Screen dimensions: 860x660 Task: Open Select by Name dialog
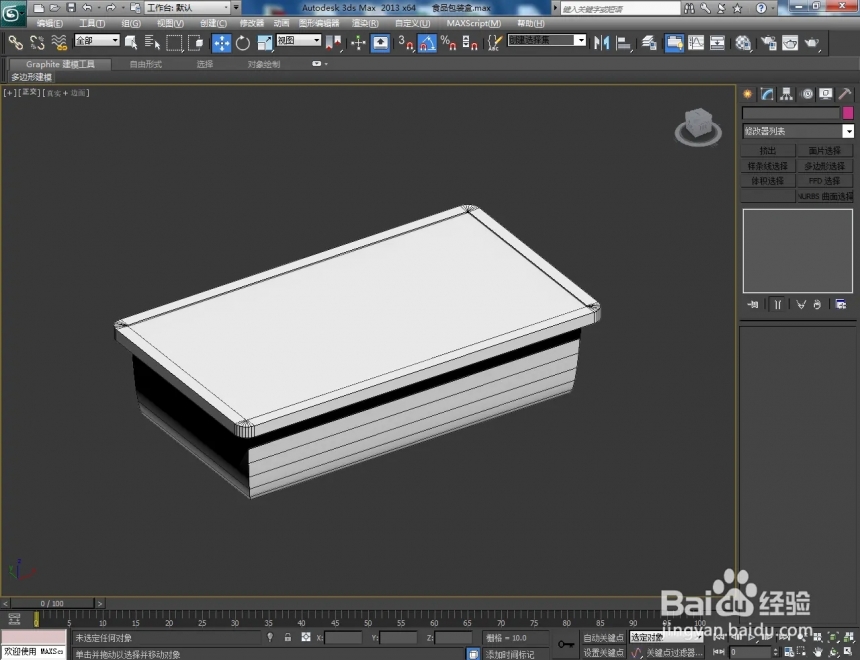tap(152, 43)
